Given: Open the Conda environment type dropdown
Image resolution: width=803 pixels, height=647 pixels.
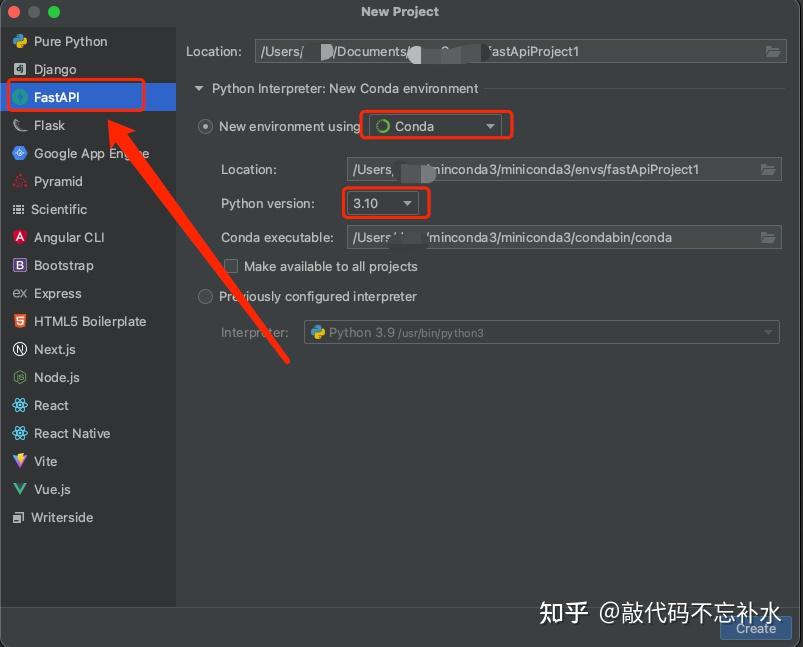Looking at the screenshot, I should pyautogui.click(x=435, y=126).
